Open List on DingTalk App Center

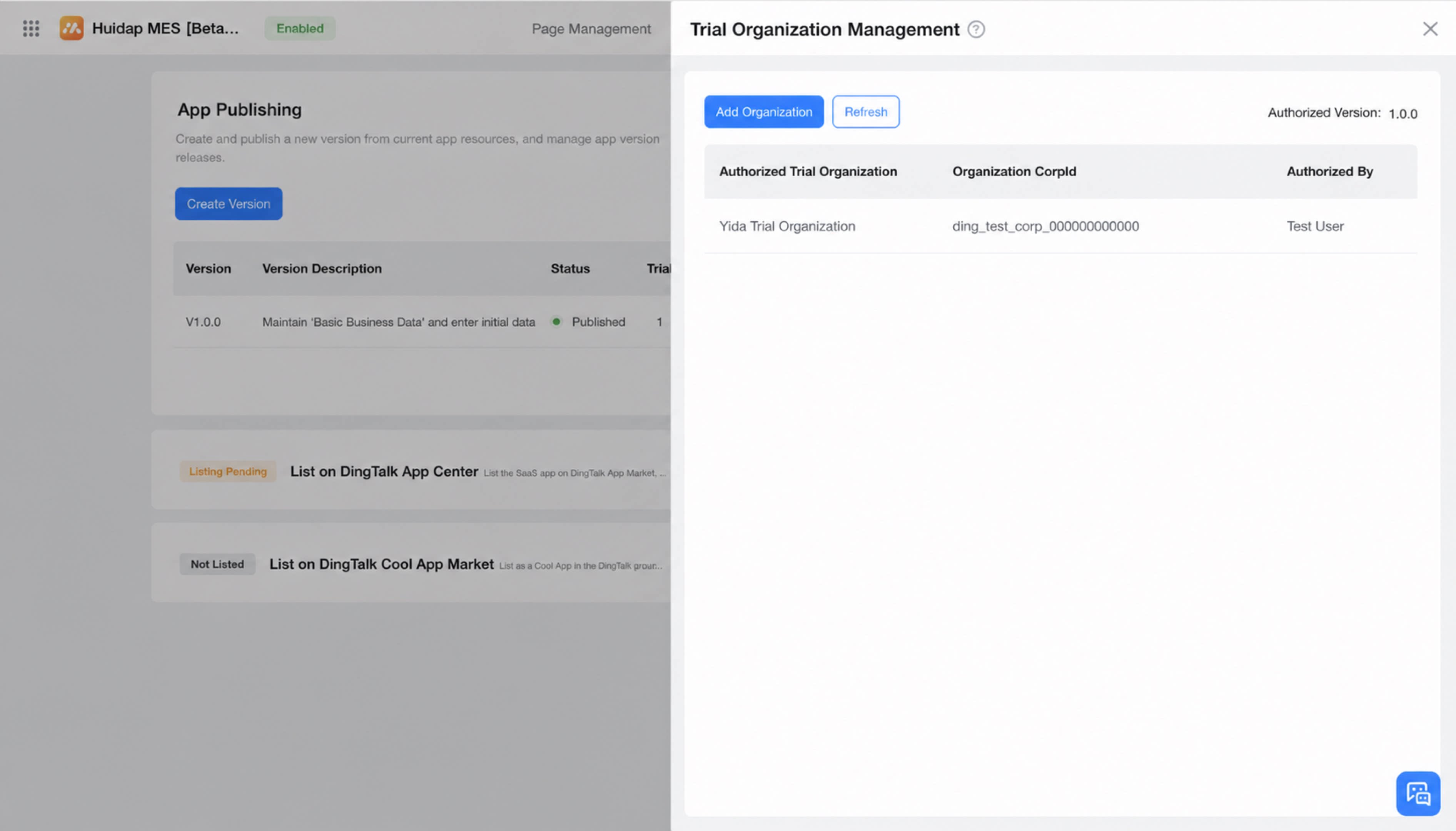point(384,471)
